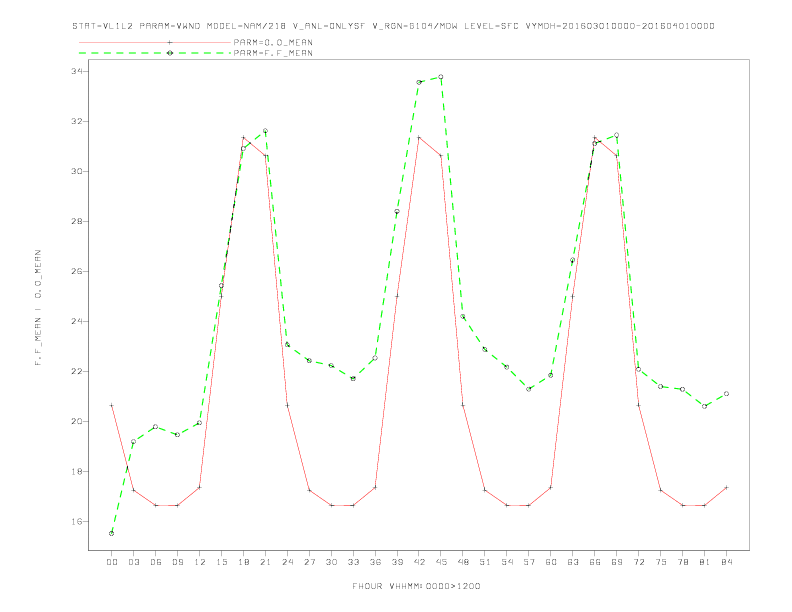The image size is (792, 612).
Task: Click y-axis tick label 32
Action: 77,121
